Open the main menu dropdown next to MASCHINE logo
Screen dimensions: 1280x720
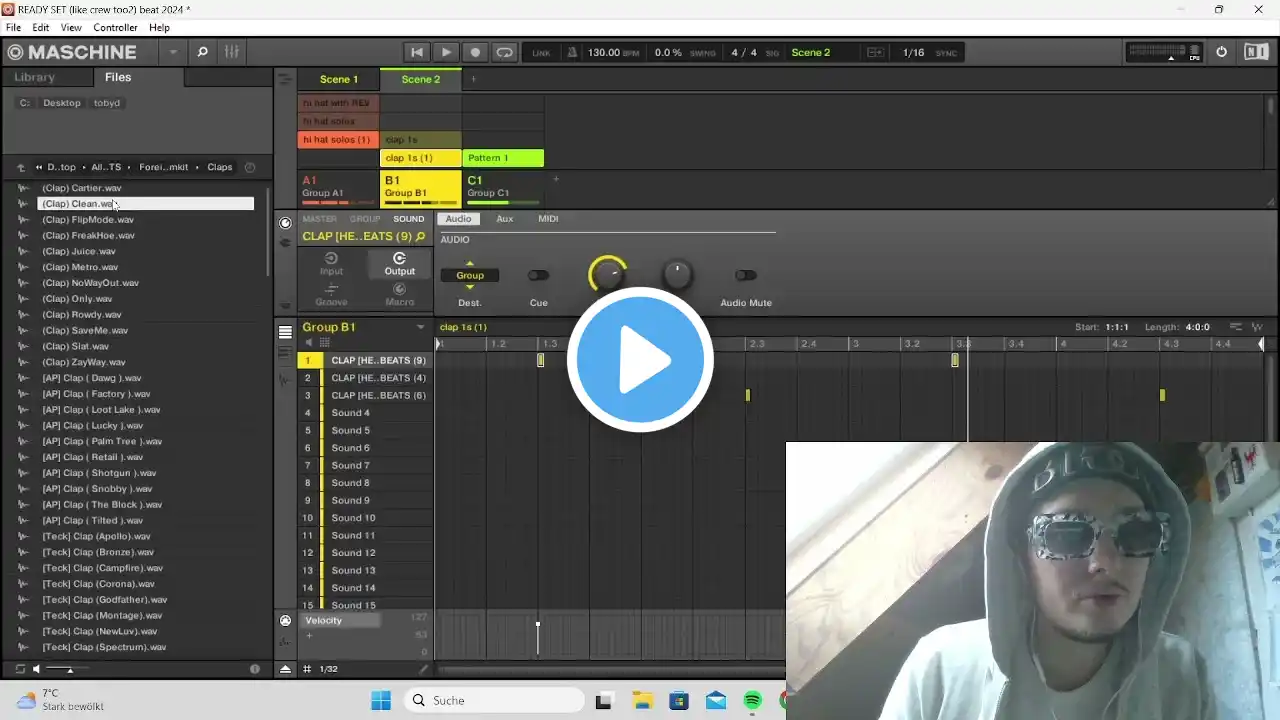173,52
